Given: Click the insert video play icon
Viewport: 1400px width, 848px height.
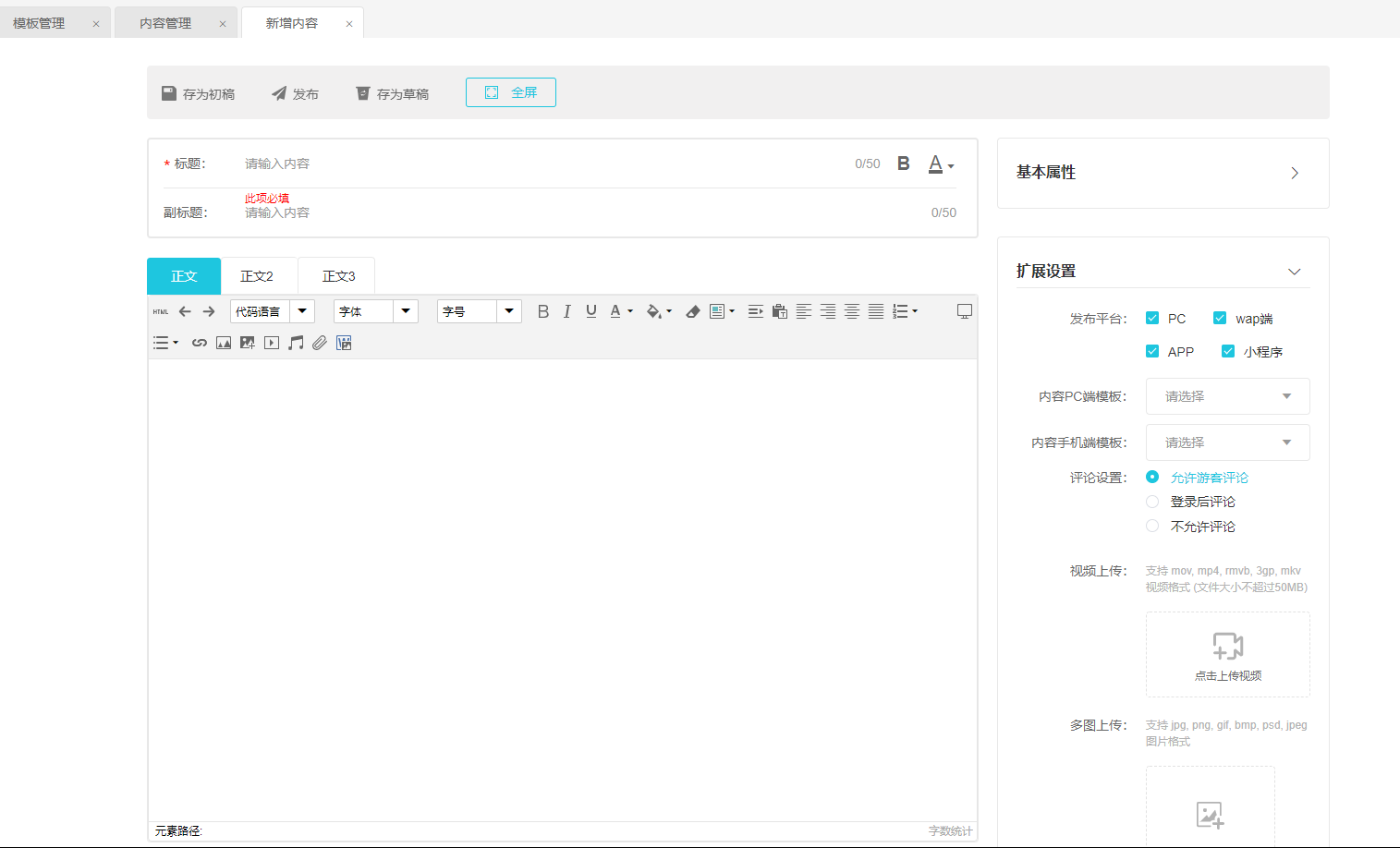Looking at the screenshot, I should tap(272, 344).
